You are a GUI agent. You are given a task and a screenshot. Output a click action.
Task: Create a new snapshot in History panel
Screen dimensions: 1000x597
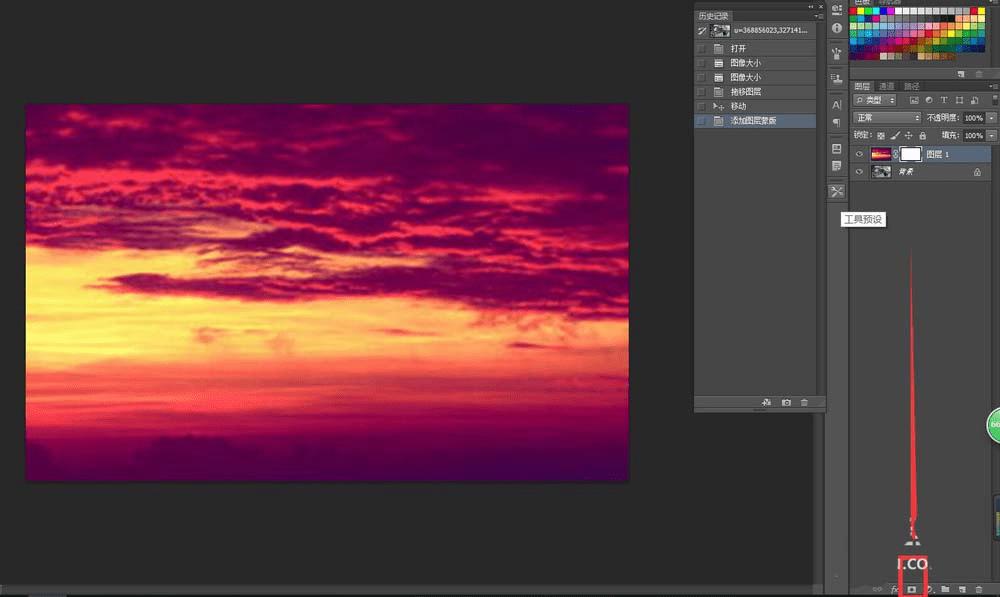click(786, 402)
